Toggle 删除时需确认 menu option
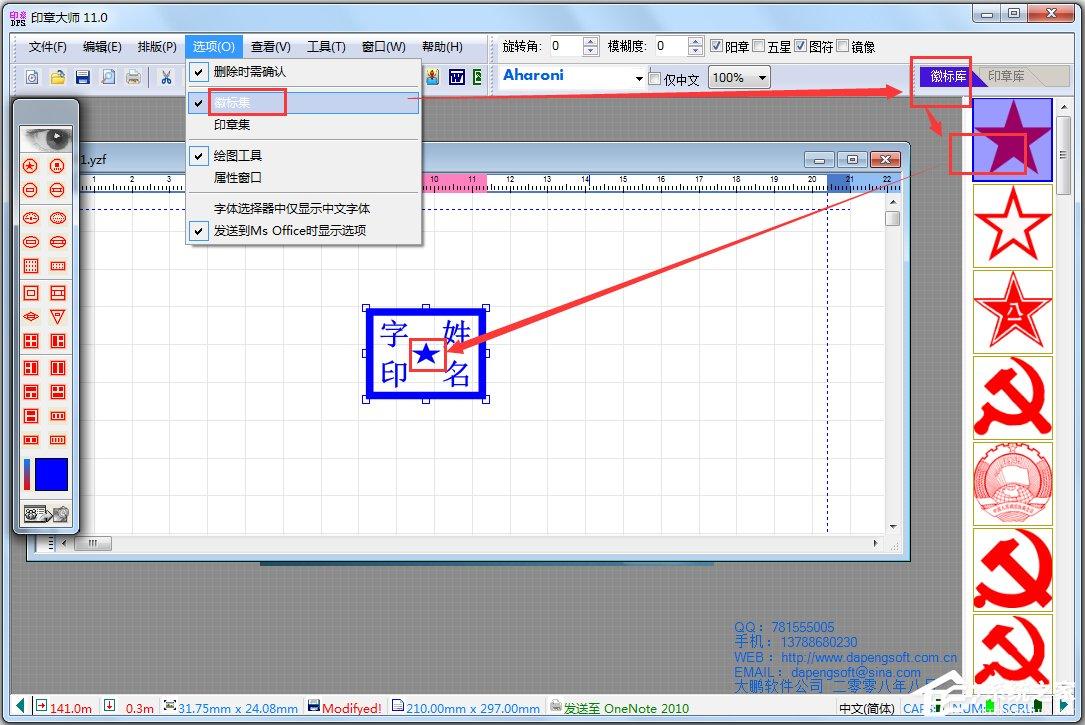This screenshot has width=1085, height=725. point(304,72)
